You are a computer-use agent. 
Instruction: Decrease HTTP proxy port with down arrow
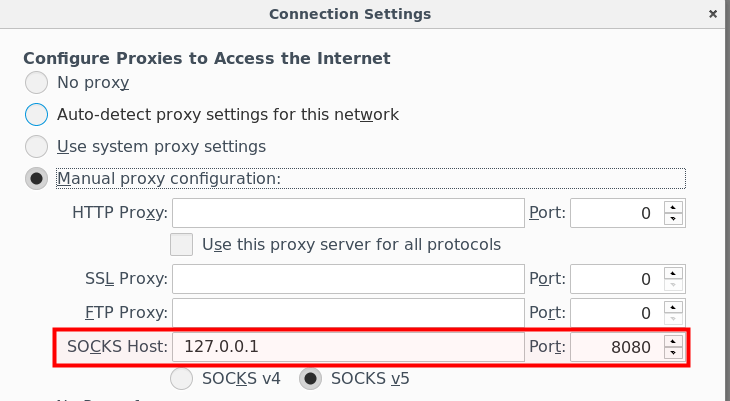[673, 219]
